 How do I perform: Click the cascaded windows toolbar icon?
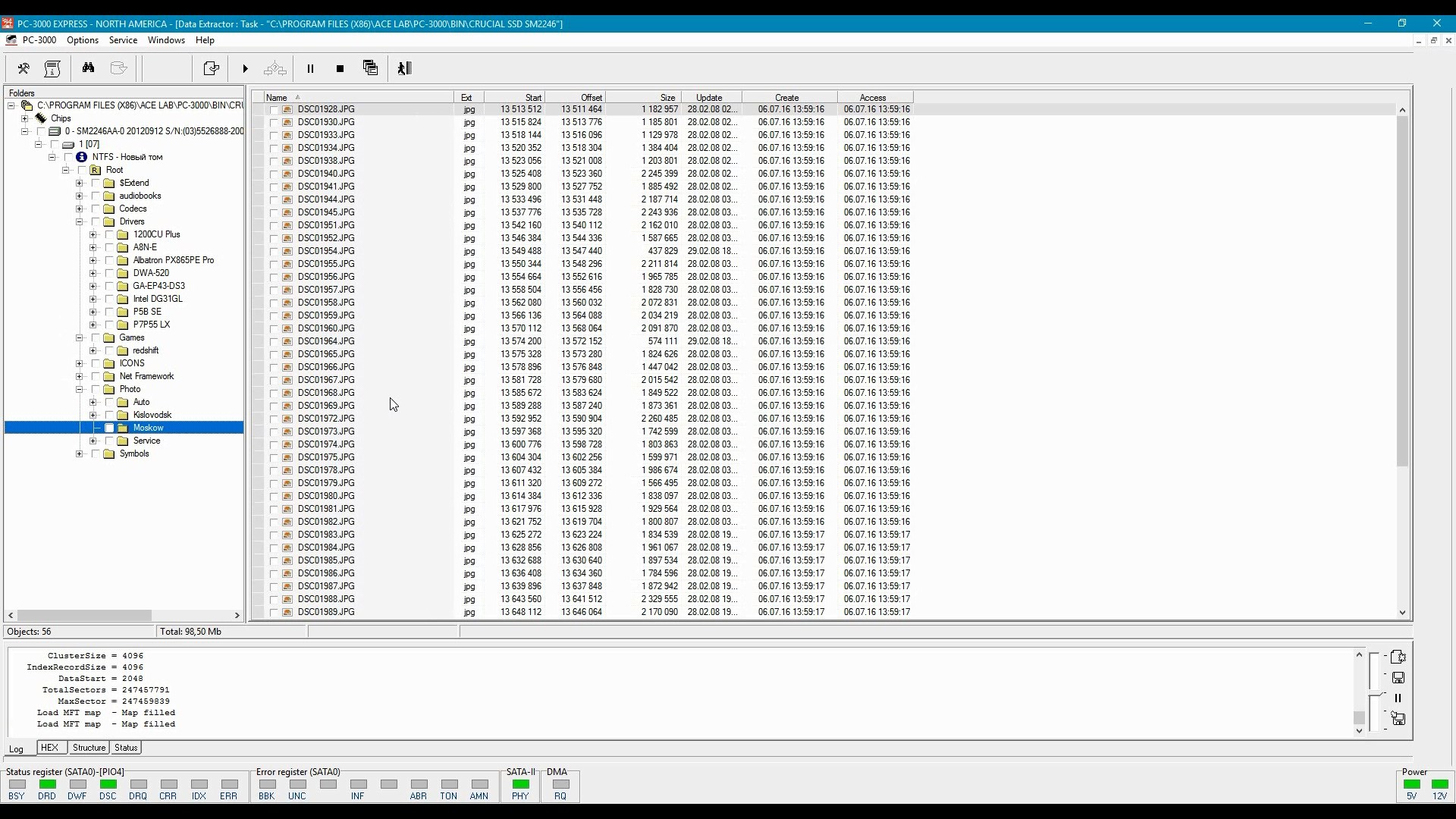click(370, 68)
